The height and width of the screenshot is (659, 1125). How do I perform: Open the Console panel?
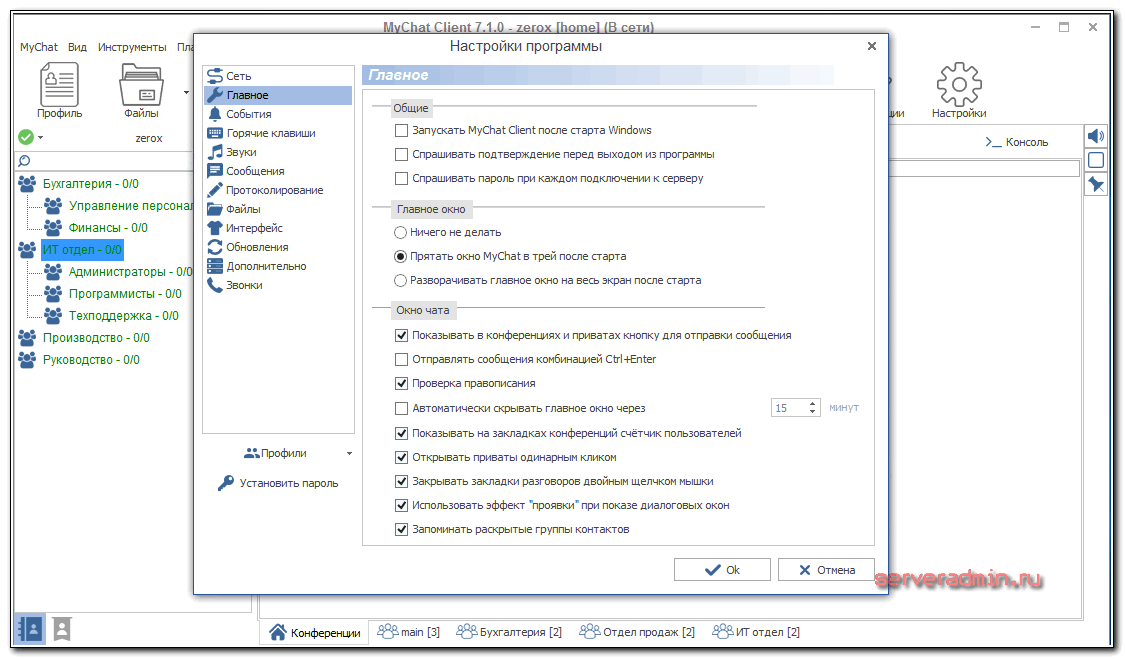[x=1017, y=142]
